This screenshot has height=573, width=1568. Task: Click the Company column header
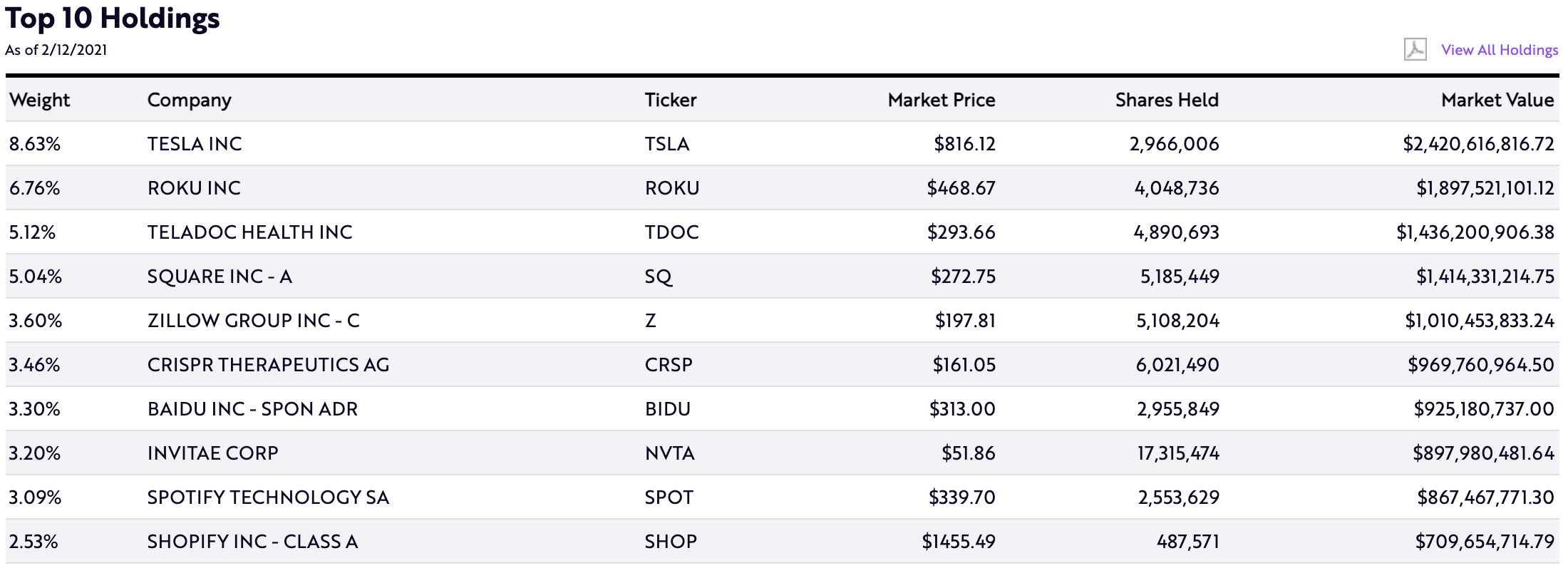189,100
